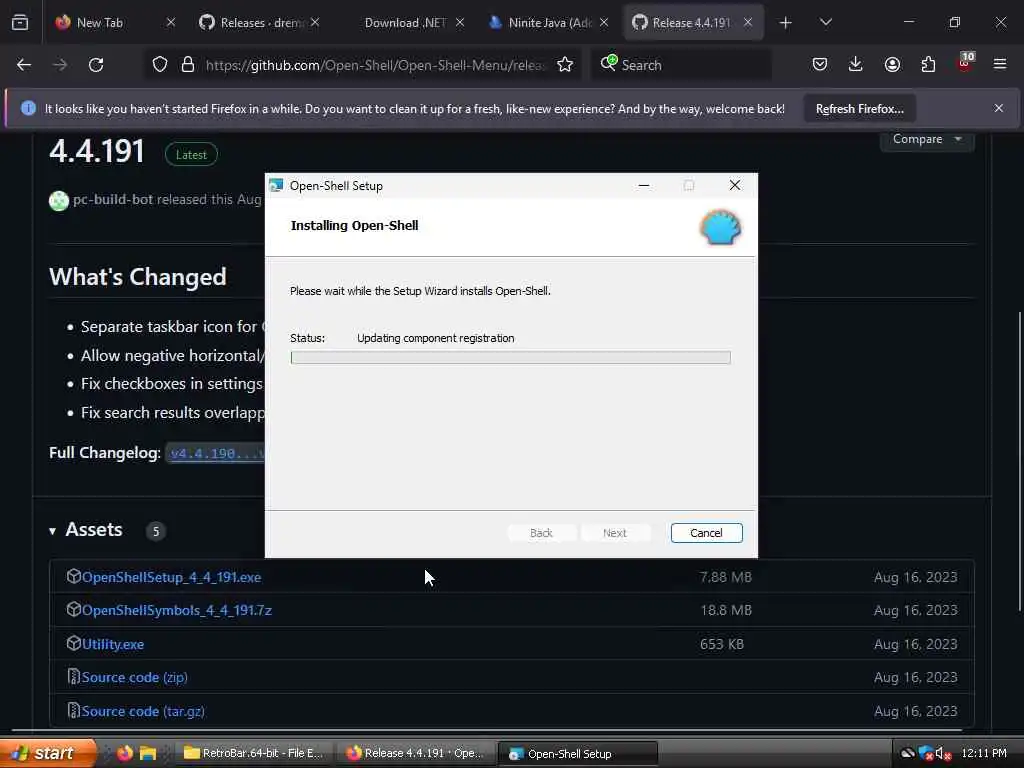Open the Firefox downloads panel
This screenshot has height=768, width=1024.
click(856, 65)
